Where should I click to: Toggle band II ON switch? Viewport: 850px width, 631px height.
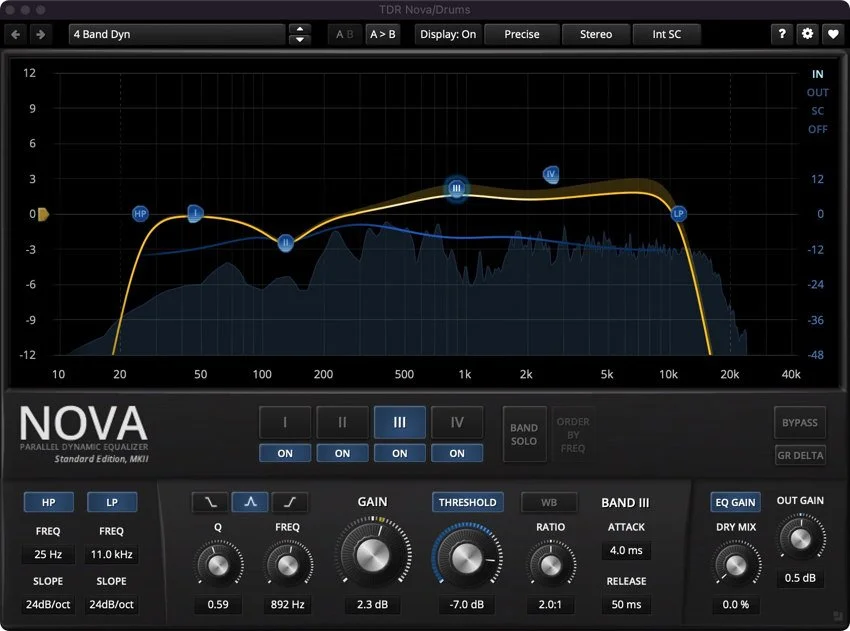[342, 453]
